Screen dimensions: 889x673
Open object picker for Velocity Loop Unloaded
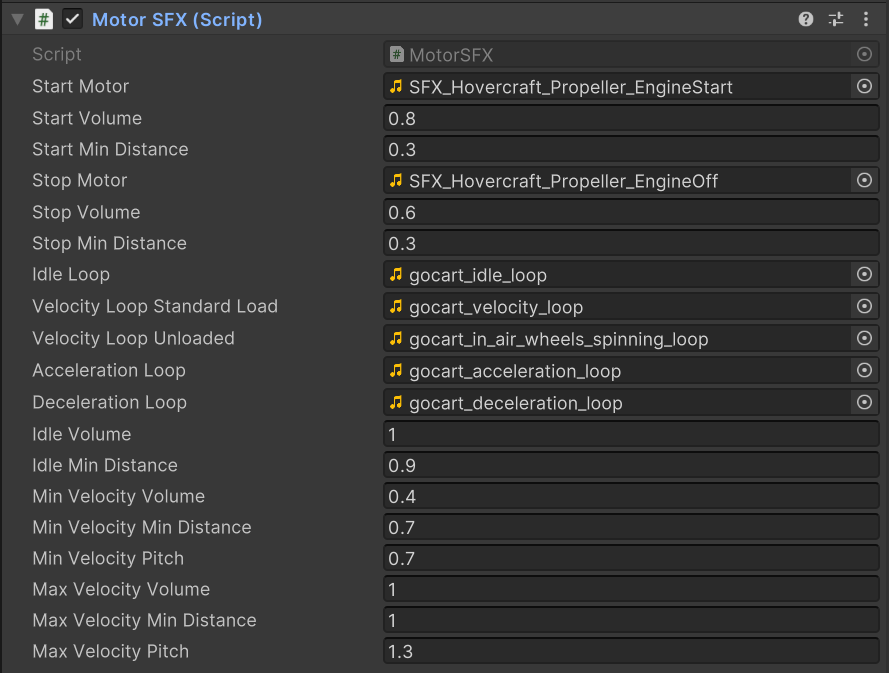(x=864, y=338)
